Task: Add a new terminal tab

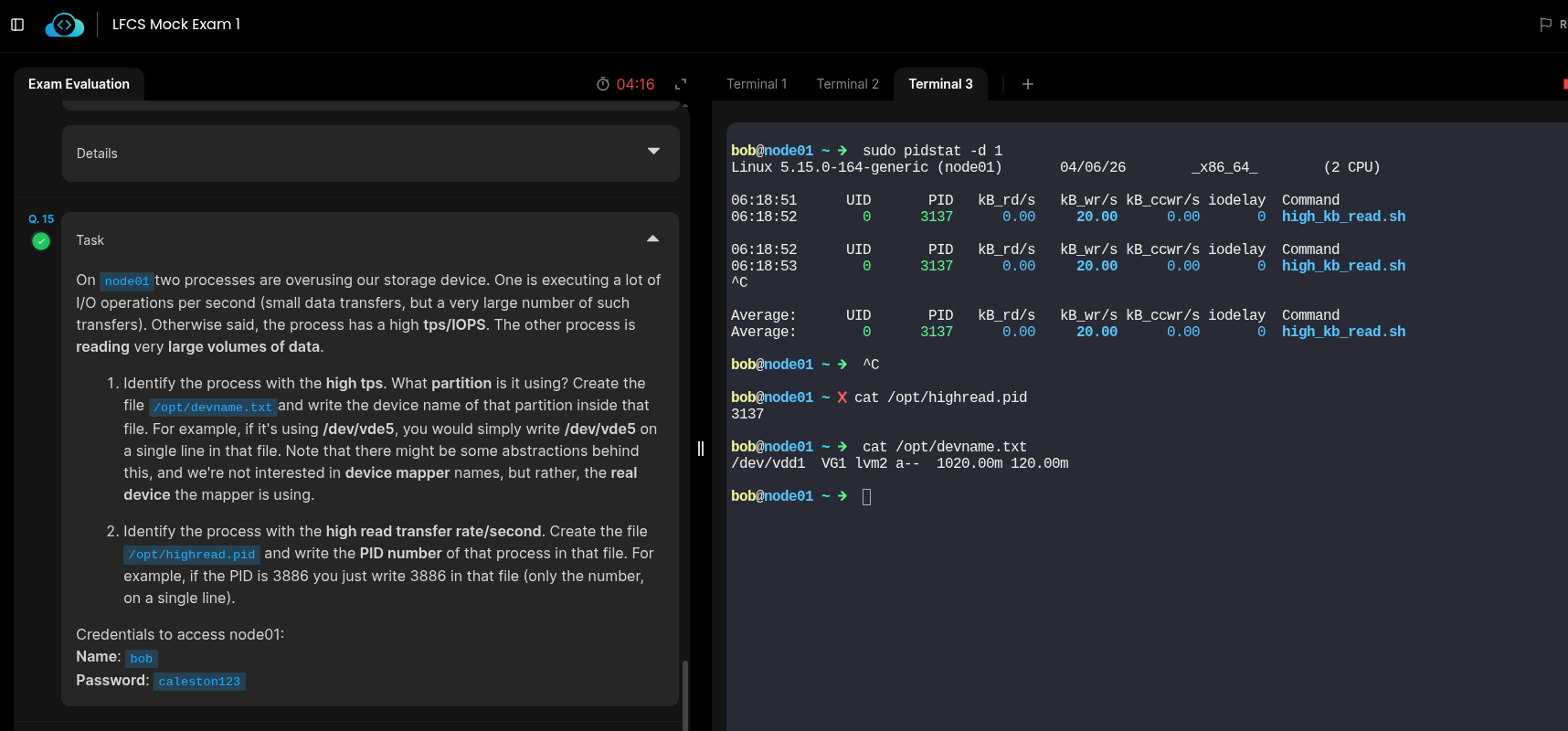Action: 1028,84
